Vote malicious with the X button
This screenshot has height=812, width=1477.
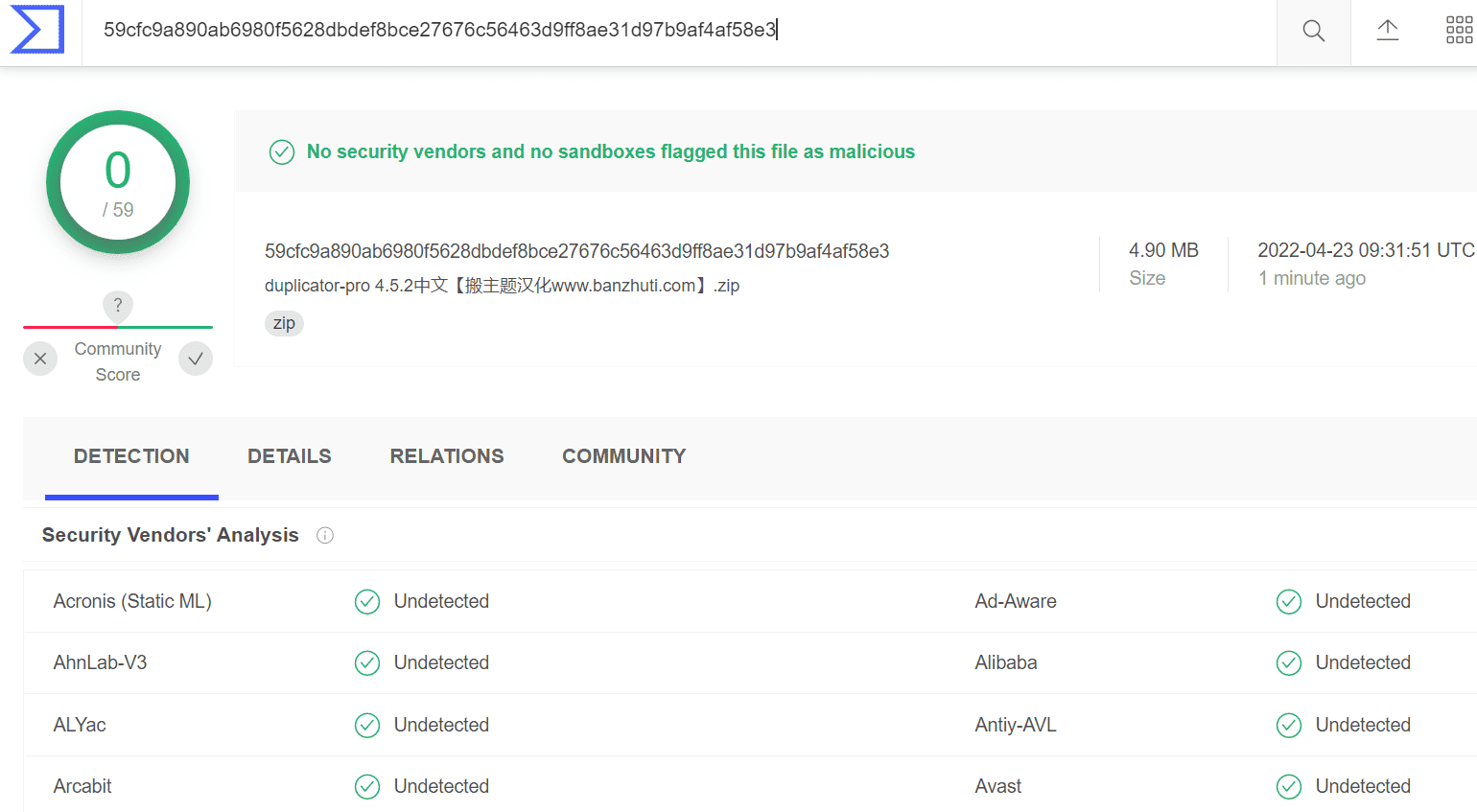click(40, 359)
